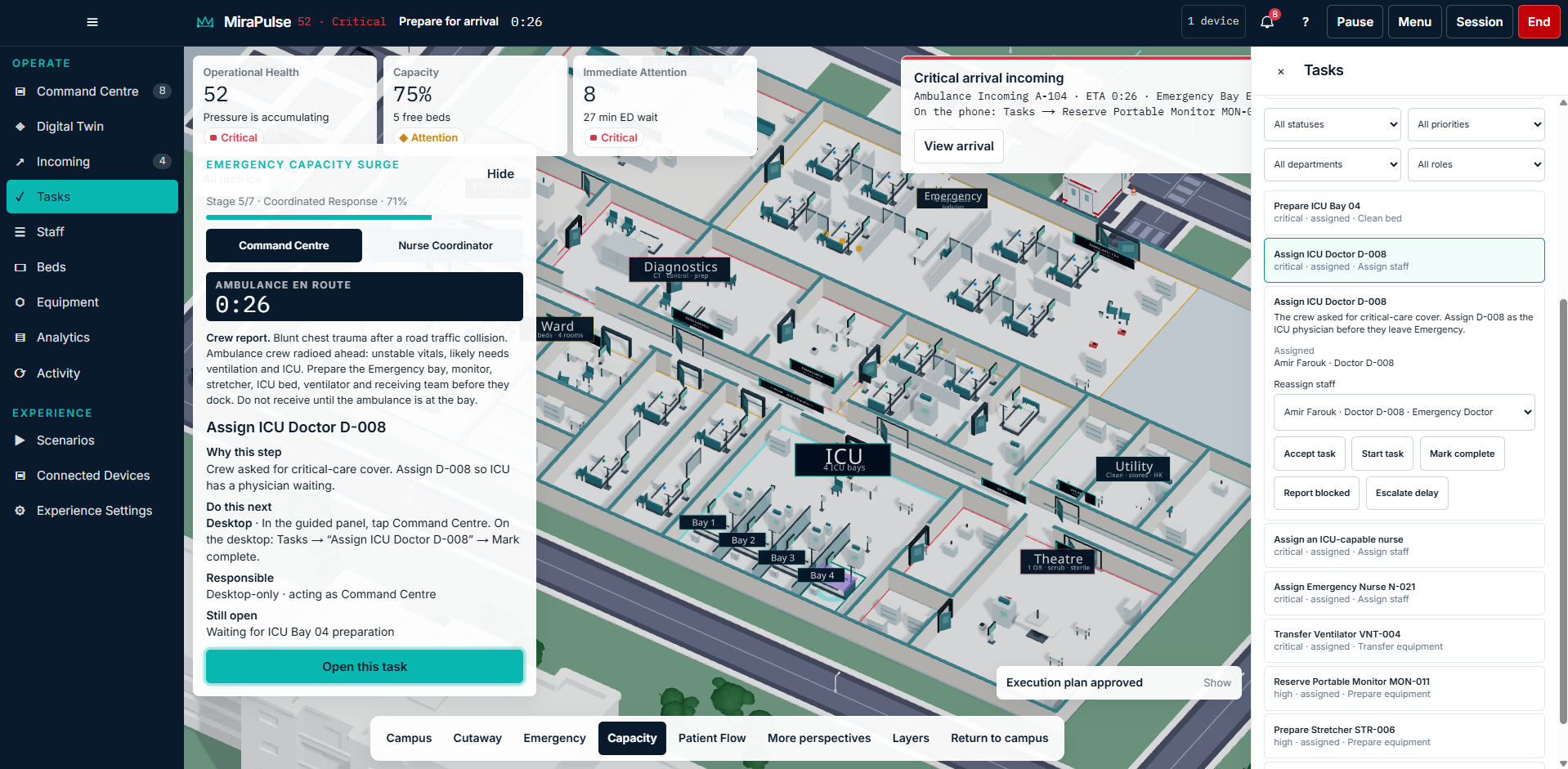The width and height of the screenshot is (1568, 769).
Task: Open Analytics section
Action: pos(92,338)
